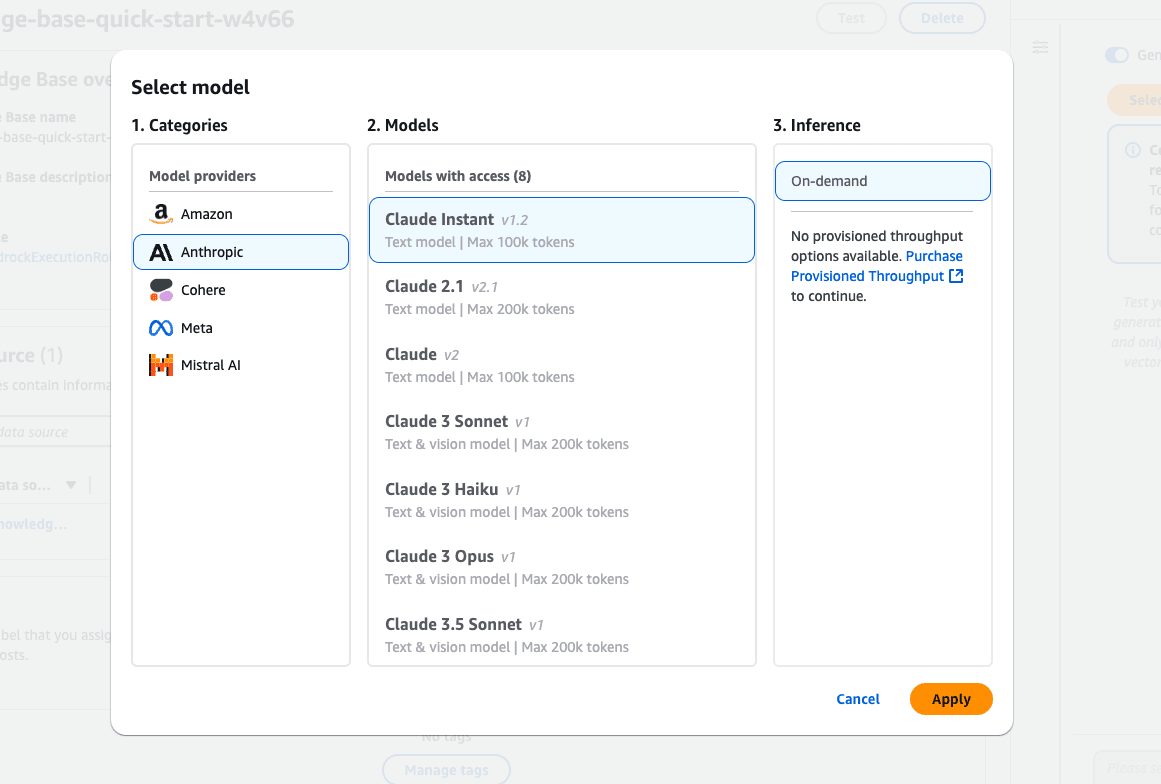1161x784 pixels.
Task: Click the Cohere logo icon
Action: point(161,290)
